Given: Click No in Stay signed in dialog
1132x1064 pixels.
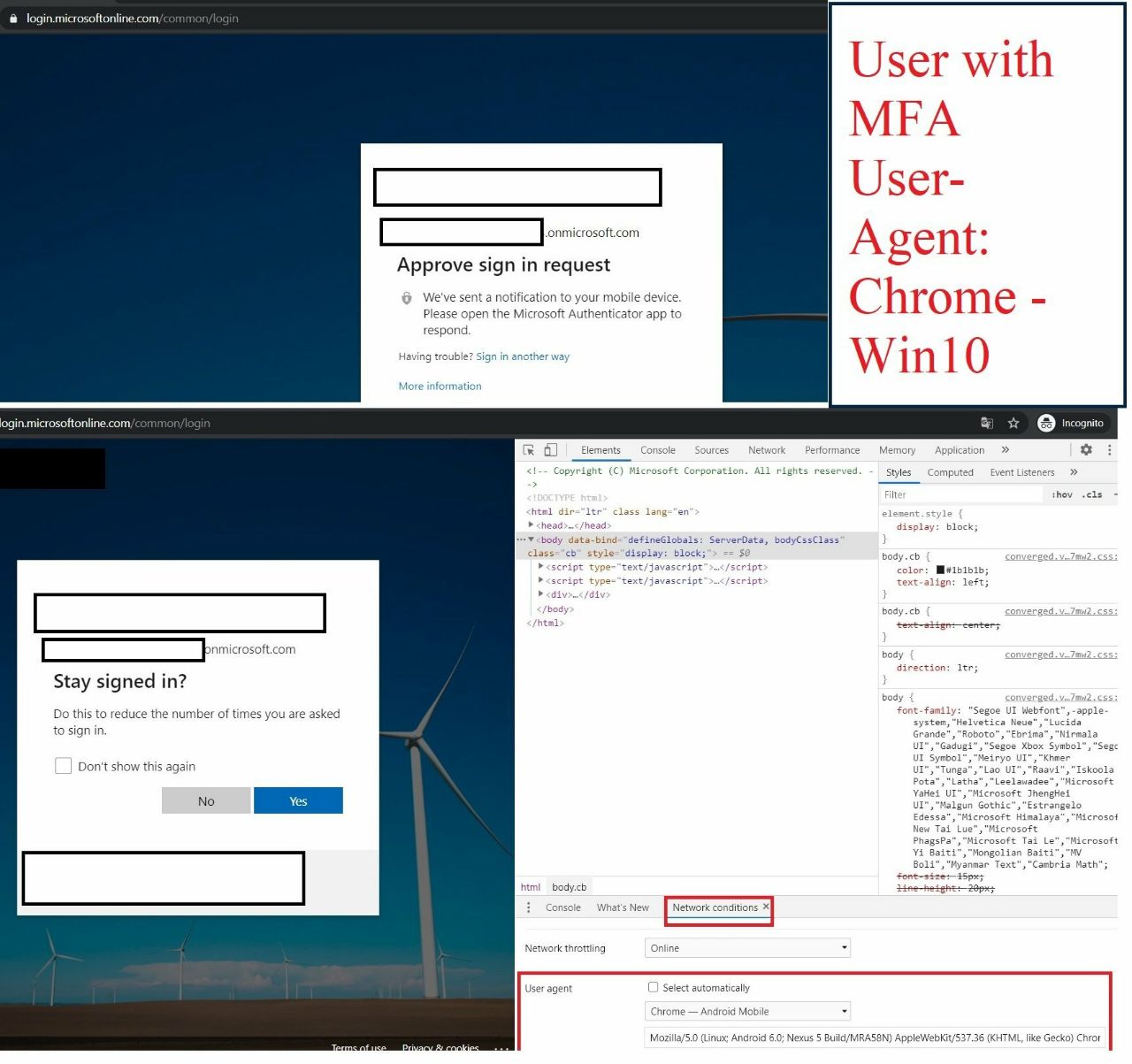Looking at the screenshot, I should click(x=206, y=801).
